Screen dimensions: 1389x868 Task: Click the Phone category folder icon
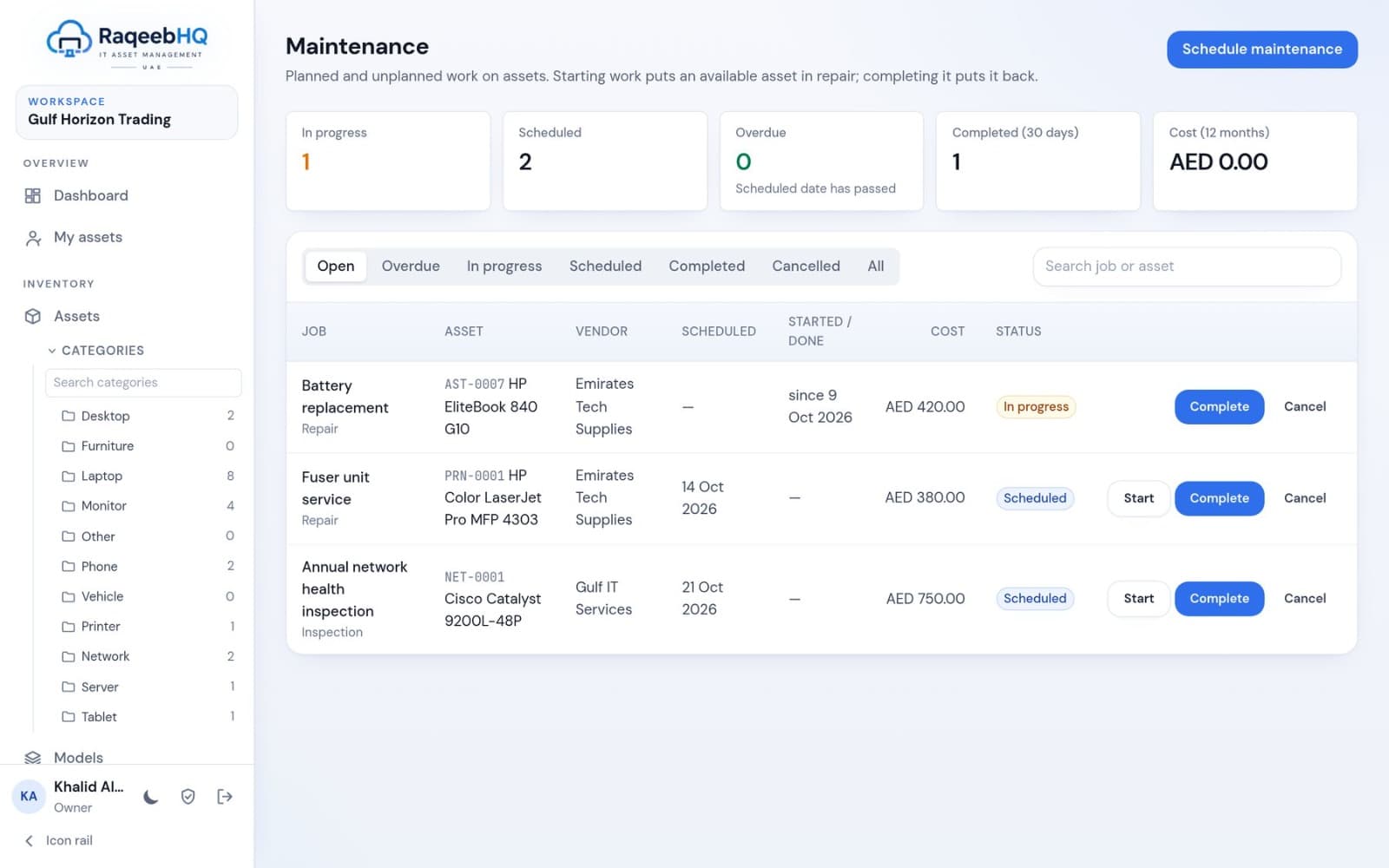pos(68,567)
